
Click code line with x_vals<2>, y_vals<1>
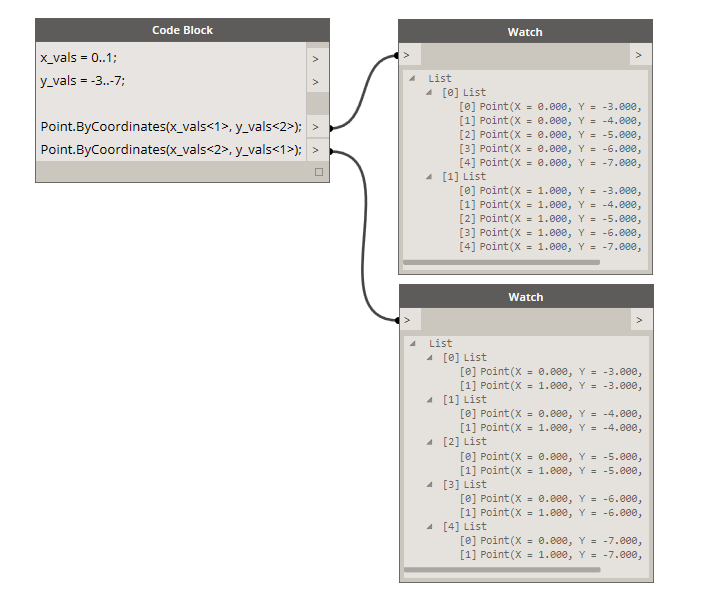click(171, 150)
